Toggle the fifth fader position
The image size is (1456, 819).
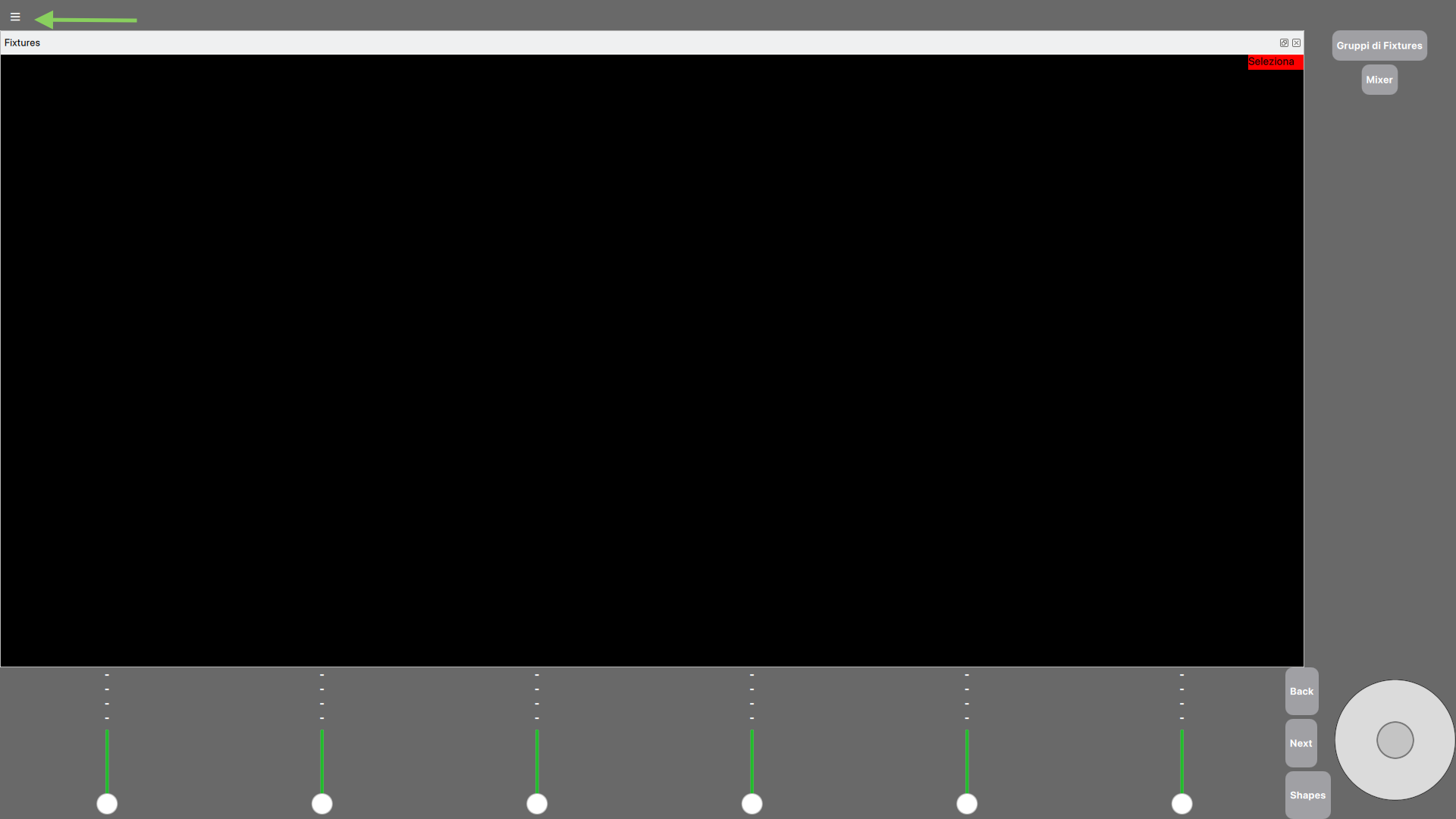pyautogui.click(x=967, y=803)
